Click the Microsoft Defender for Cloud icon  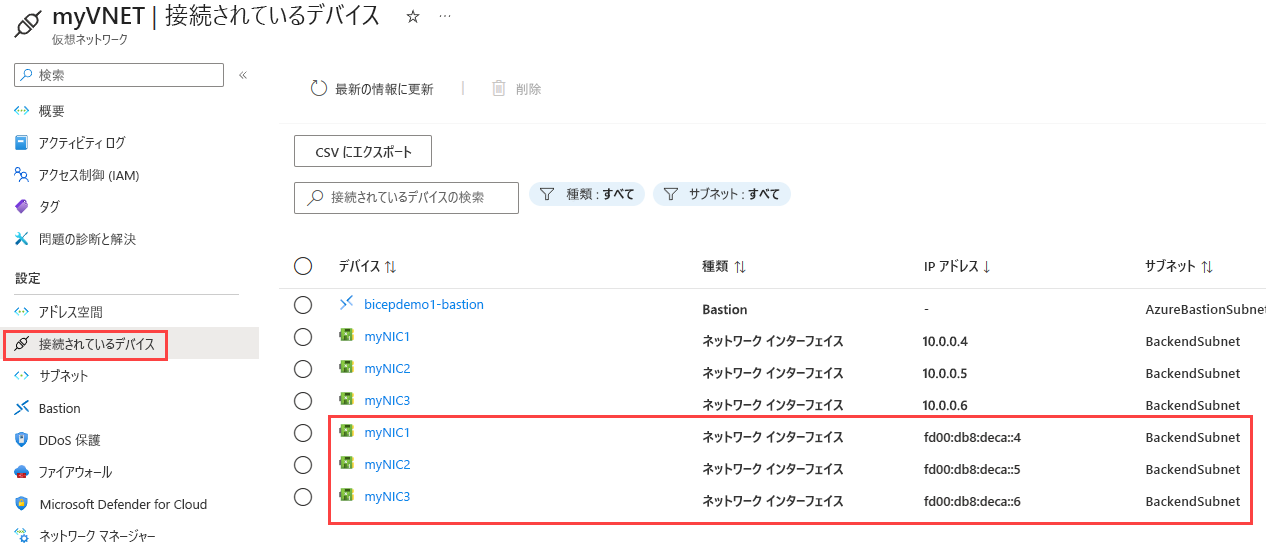coord(22,504)
